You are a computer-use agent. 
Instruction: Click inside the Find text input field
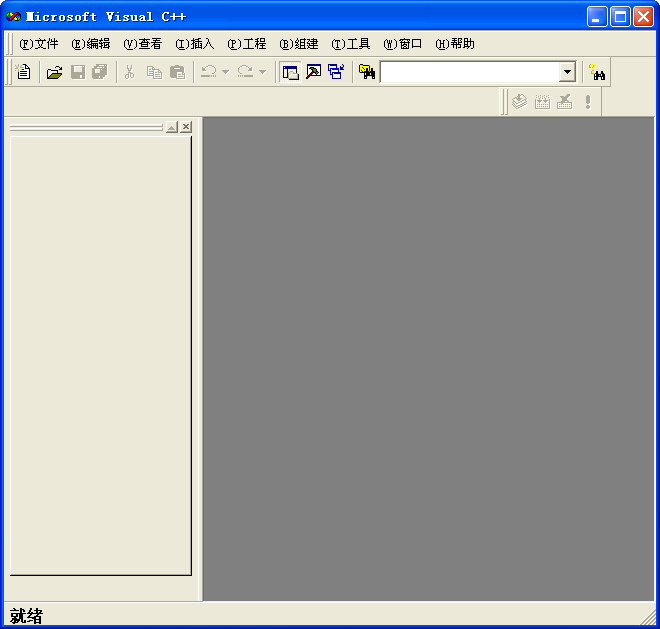468,72
